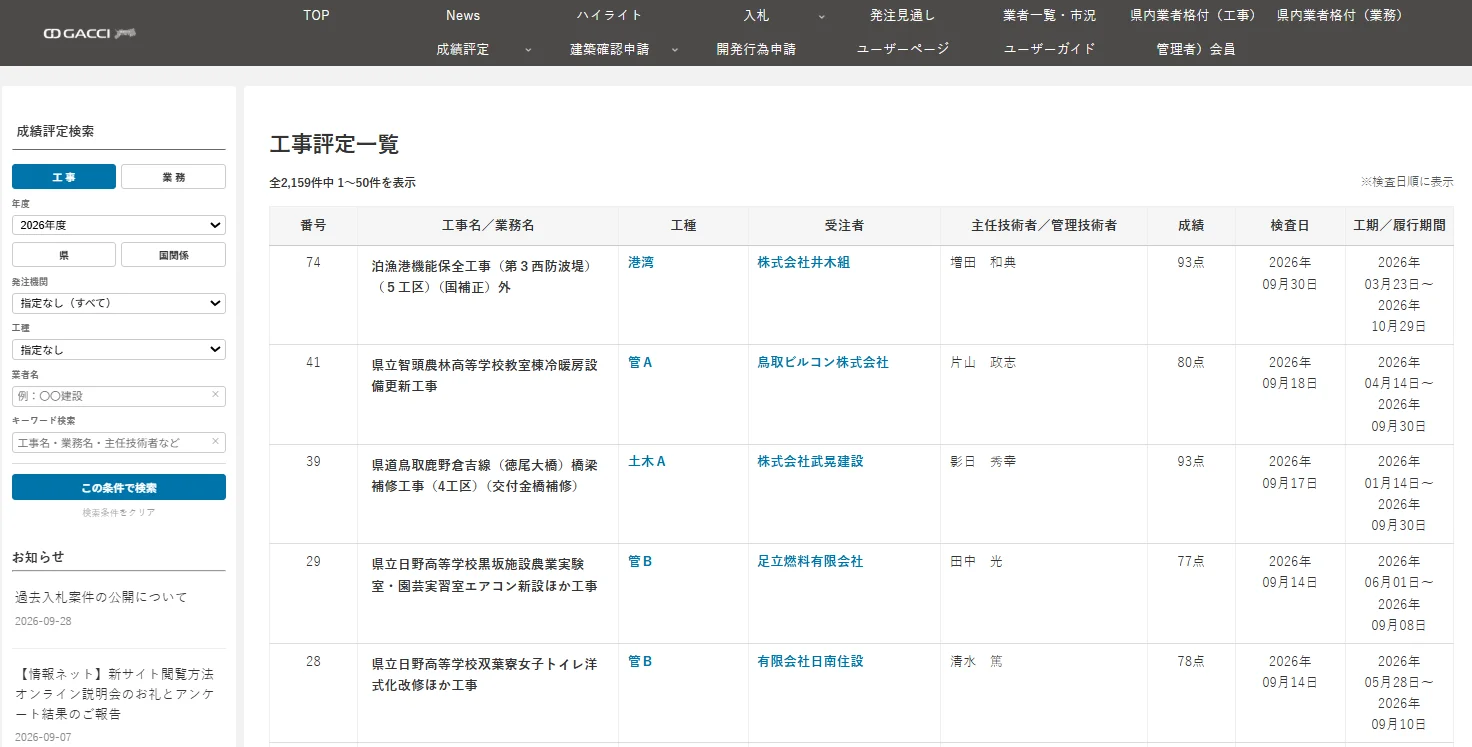Click the 港湾 work type link
Image resolution: width=1472 pixels, height=747 pixels.
coord(641,262)
